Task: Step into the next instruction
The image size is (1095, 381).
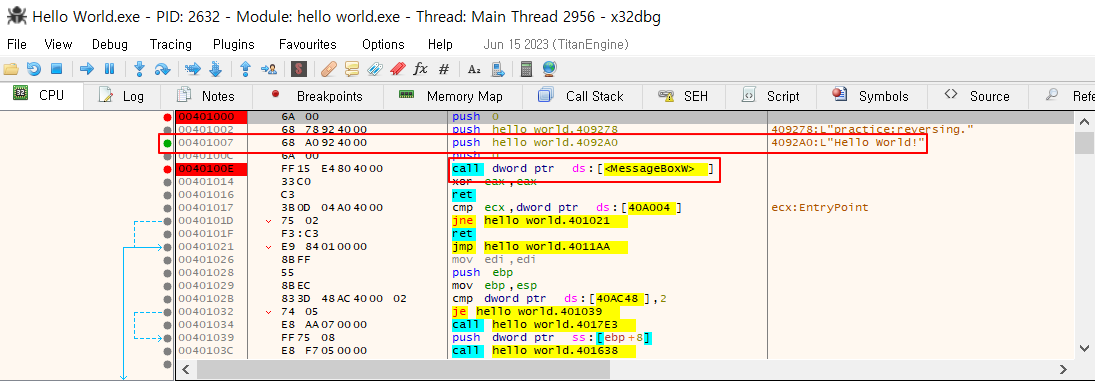Action: coord(140,69)
